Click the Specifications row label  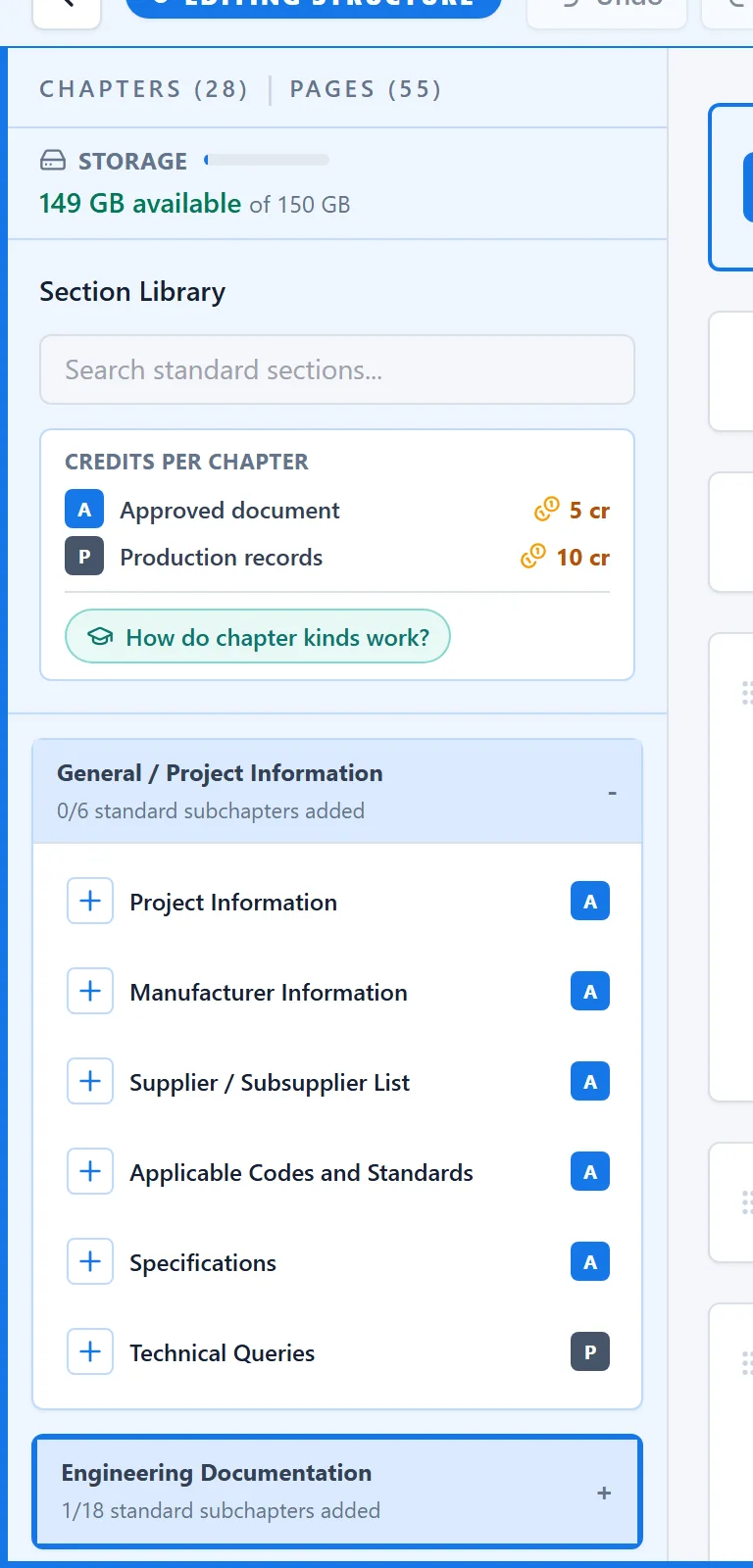coord(203,1263)
